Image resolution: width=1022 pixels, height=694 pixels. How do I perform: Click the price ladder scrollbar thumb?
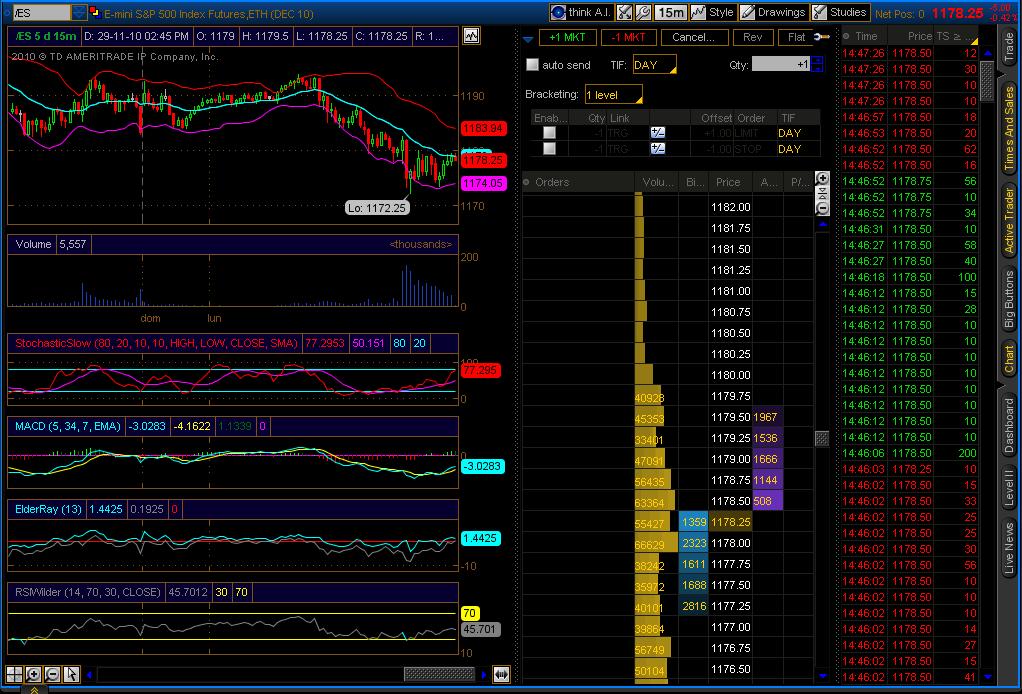pyautogui.click(x=823, y=439)
